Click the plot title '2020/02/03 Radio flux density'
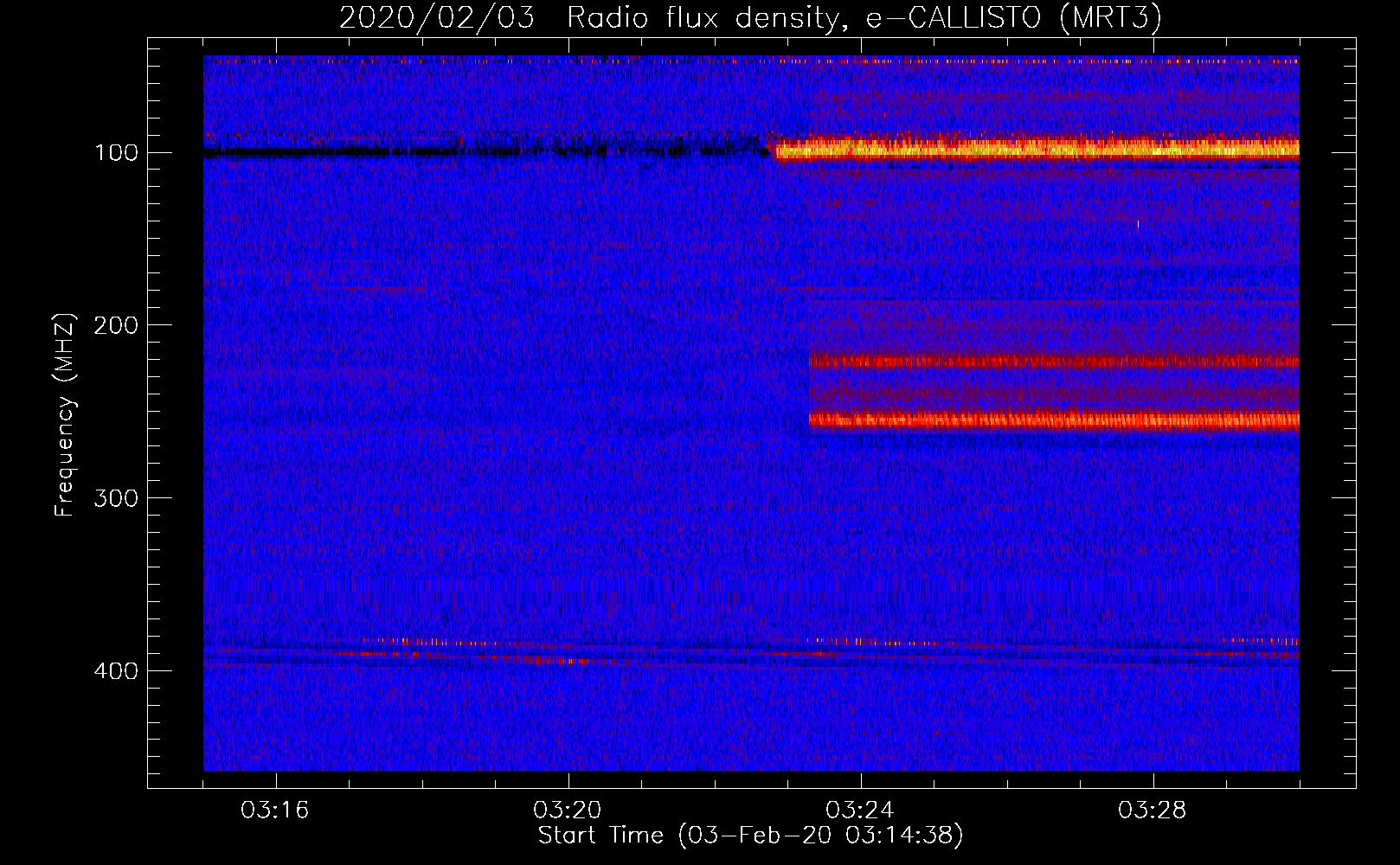 click(591, 18)
